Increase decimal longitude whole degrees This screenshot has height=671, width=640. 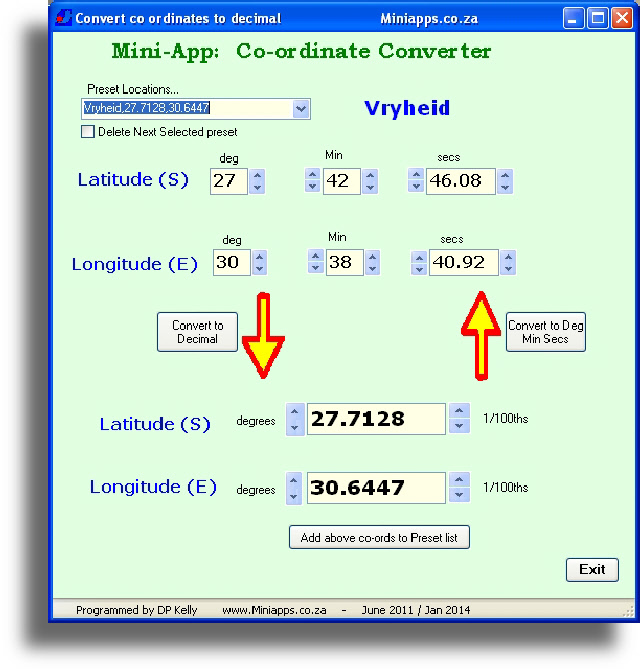tap(294, 480)
